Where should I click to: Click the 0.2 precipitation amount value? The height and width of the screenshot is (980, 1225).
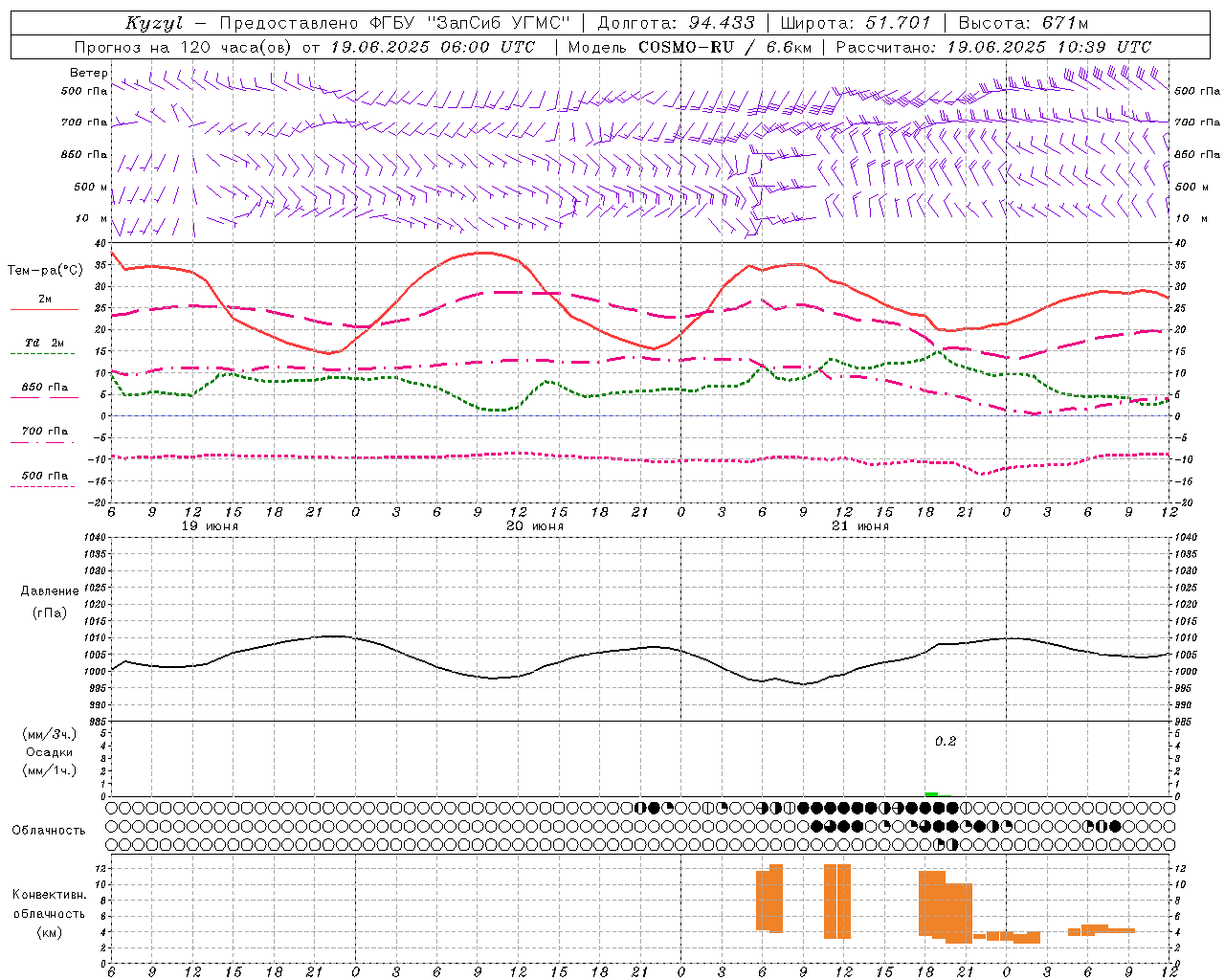tap(946, 742)
